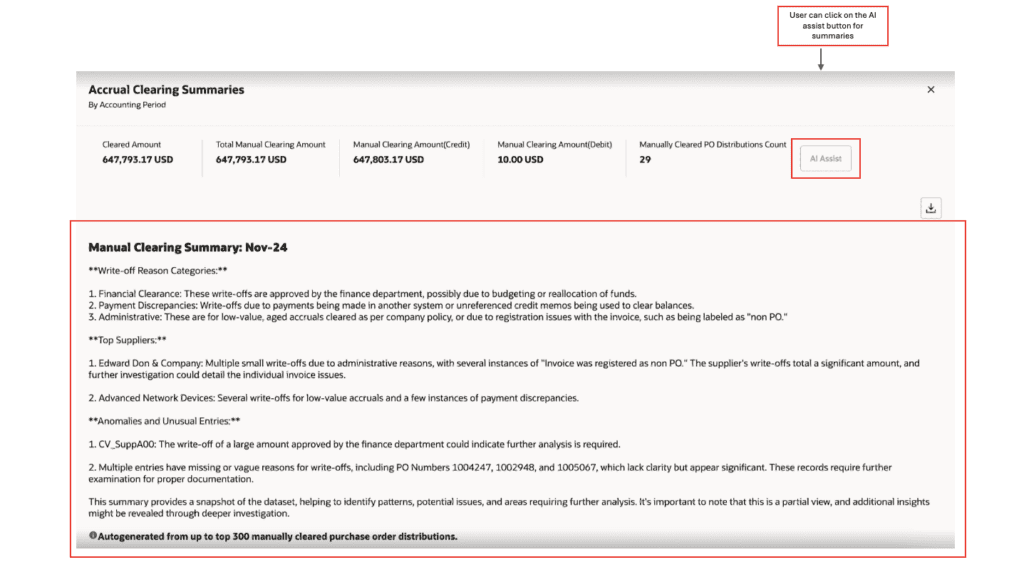Close the Accrual Clearing Summaries panel
The width and height of the screenshot is (1024, 577).
pyautogui.click(x=930, y=89)
